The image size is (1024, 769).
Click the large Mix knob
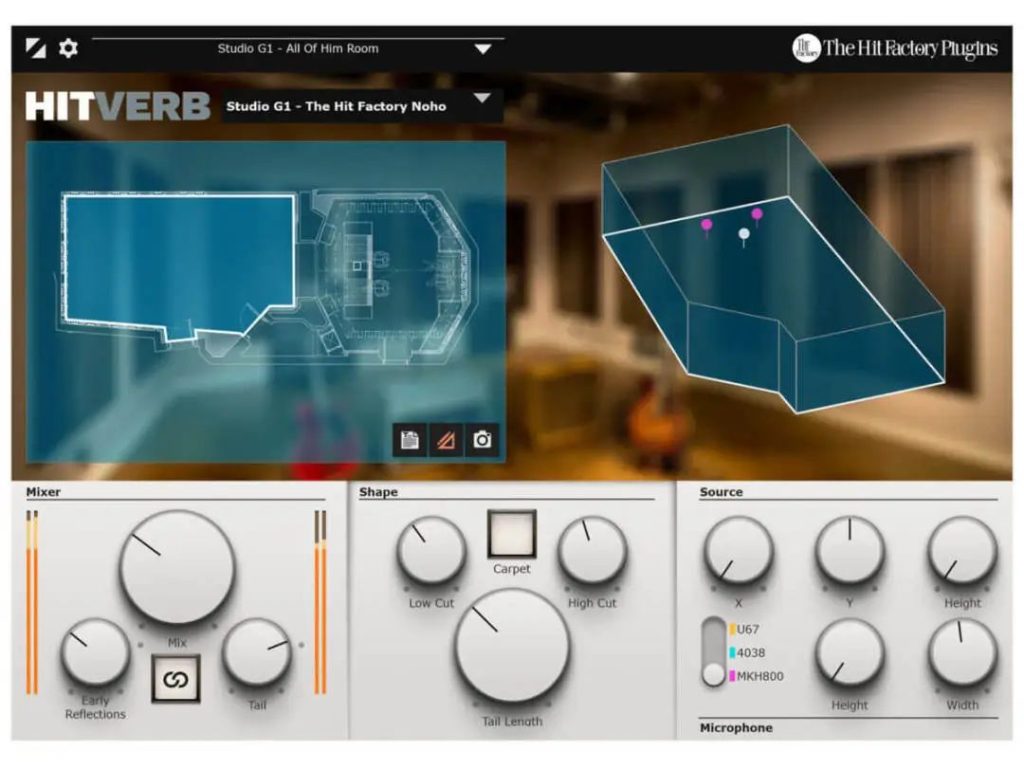click(x=177, y=567)
